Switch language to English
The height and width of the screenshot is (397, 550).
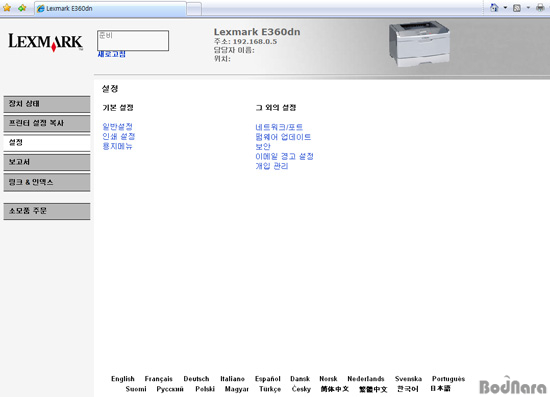click(123, 379)
